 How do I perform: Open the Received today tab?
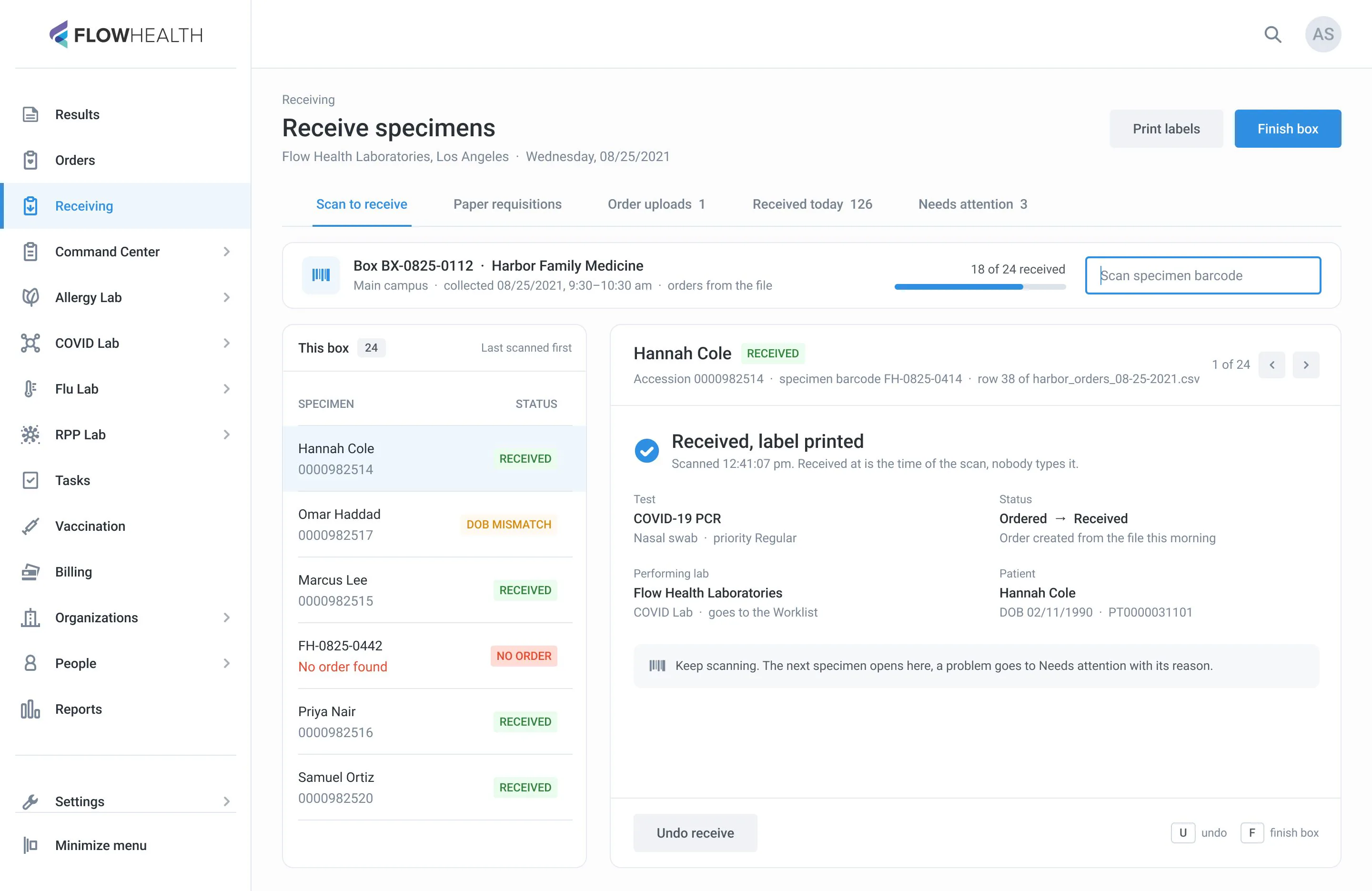click(x=812, y=204)
